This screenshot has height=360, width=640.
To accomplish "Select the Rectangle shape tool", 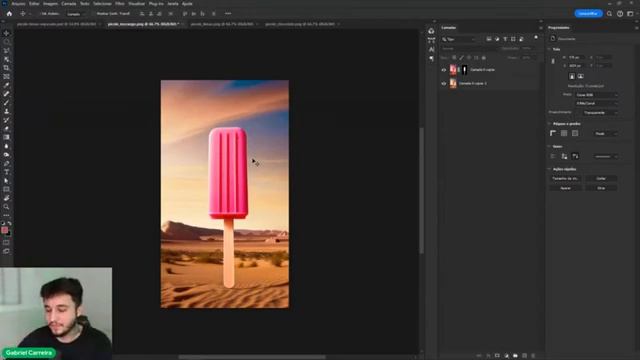I will pos(6,189).
